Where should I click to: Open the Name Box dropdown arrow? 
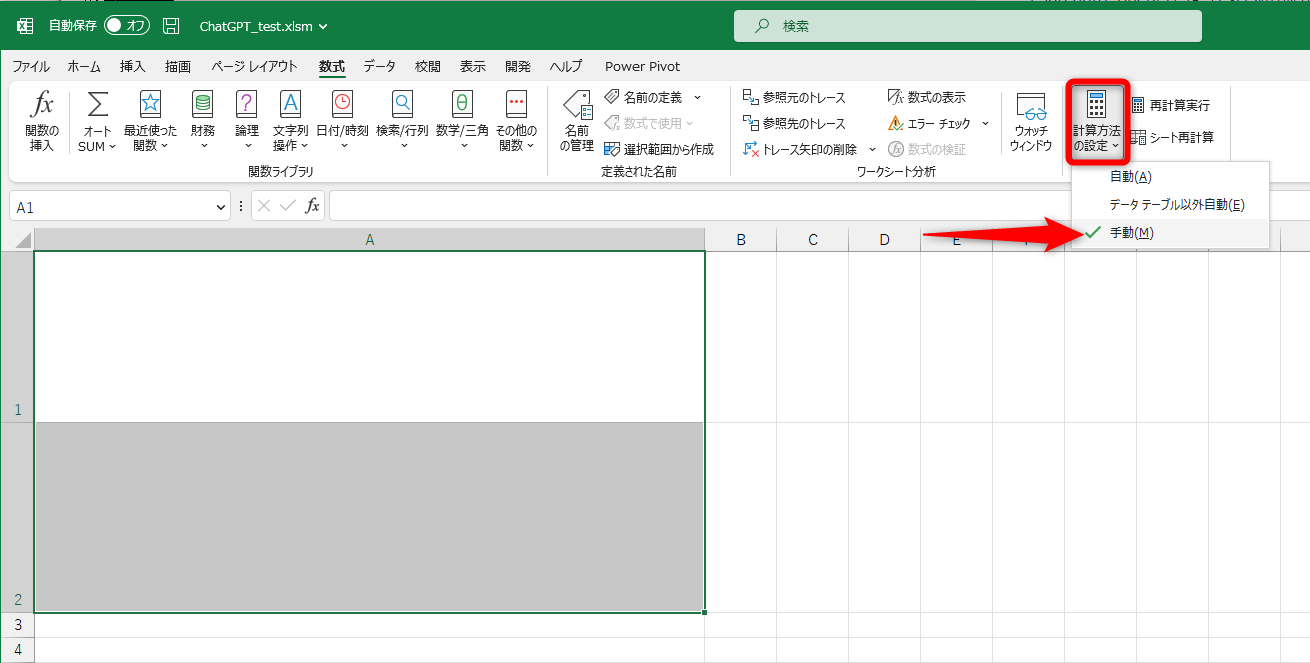(x=222, y=205)
